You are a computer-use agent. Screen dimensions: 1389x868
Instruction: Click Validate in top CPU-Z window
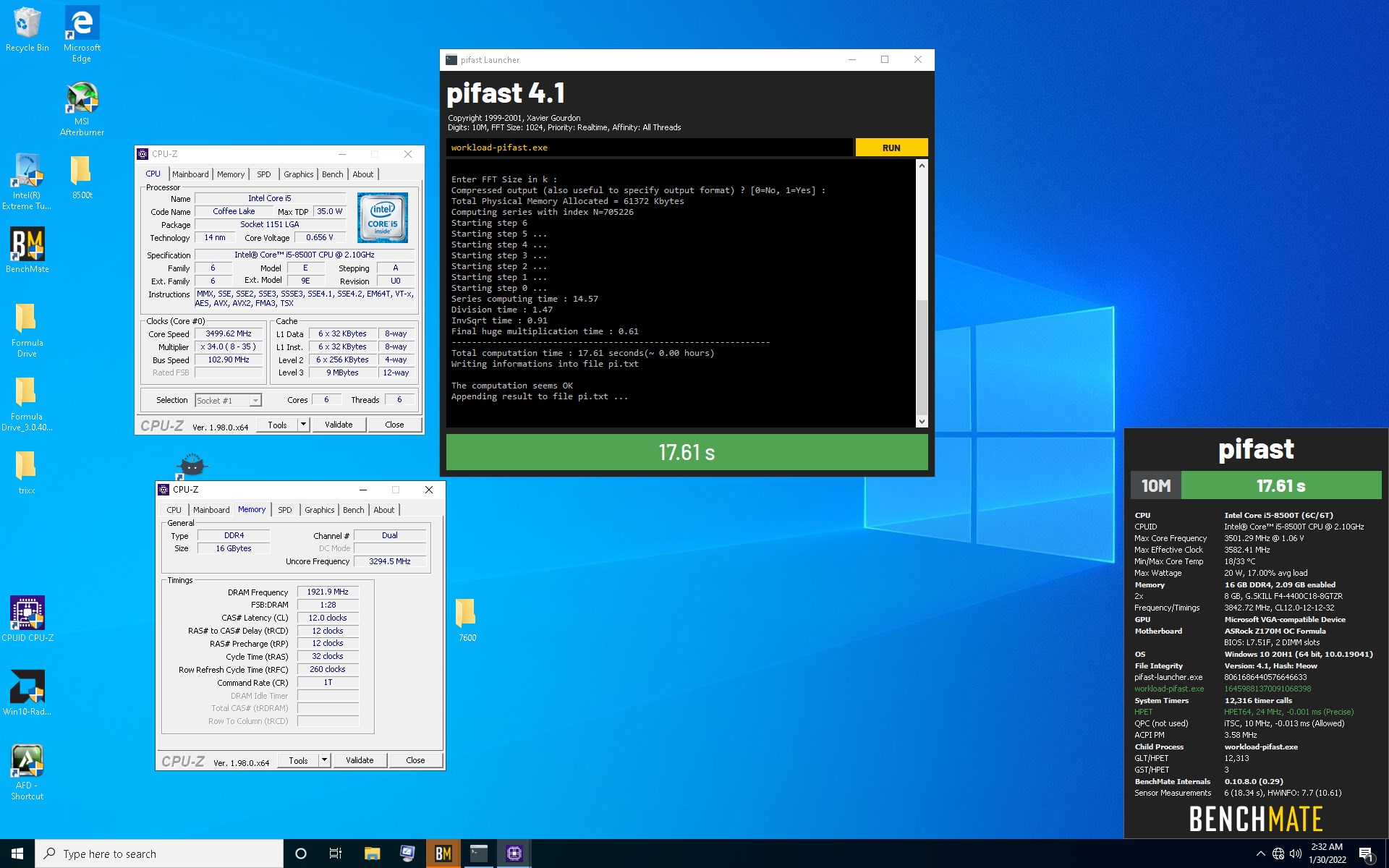point(339,425)
